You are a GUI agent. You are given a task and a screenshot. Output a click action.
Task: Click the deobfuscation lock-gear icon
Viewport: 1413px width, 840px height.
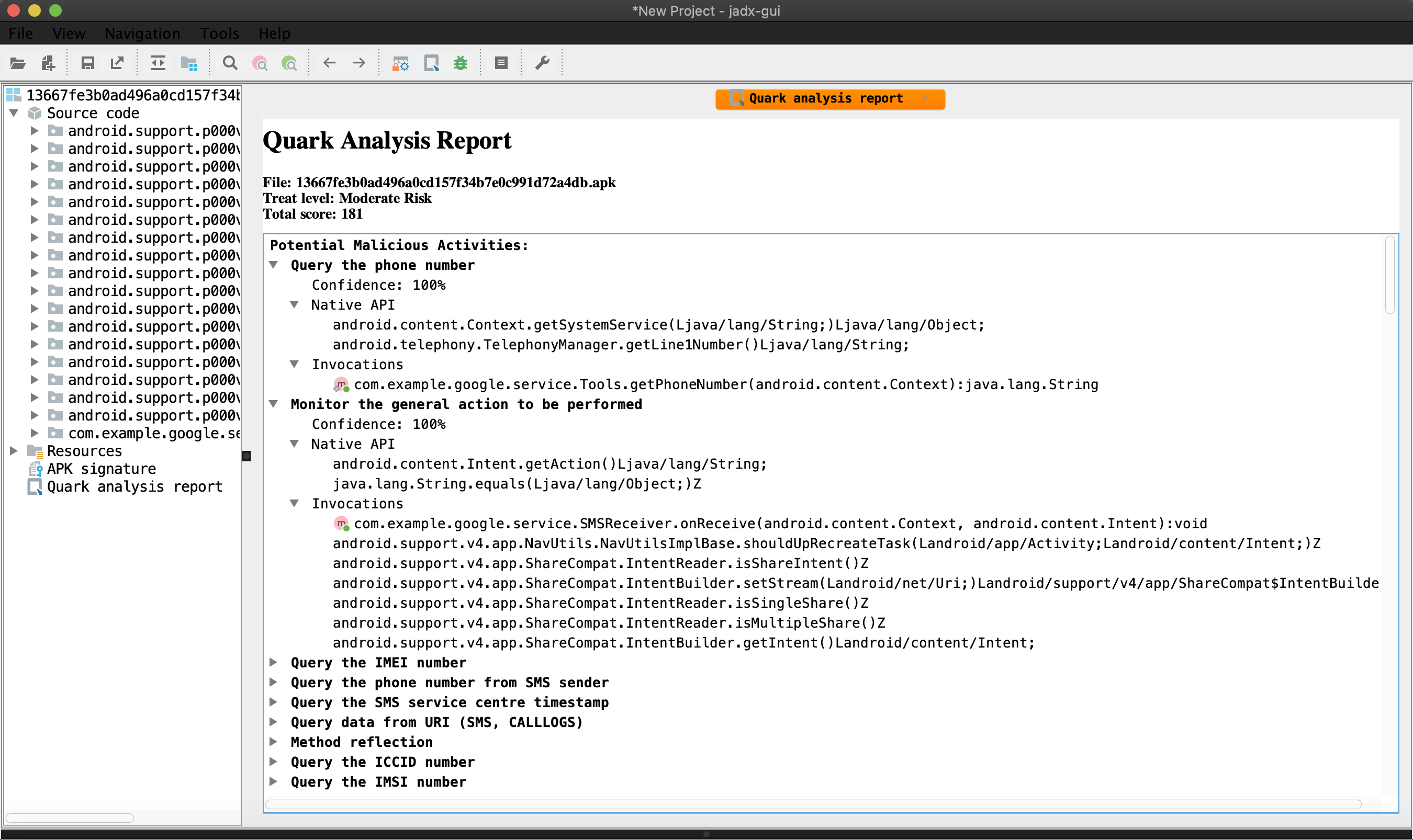point(400,63)
